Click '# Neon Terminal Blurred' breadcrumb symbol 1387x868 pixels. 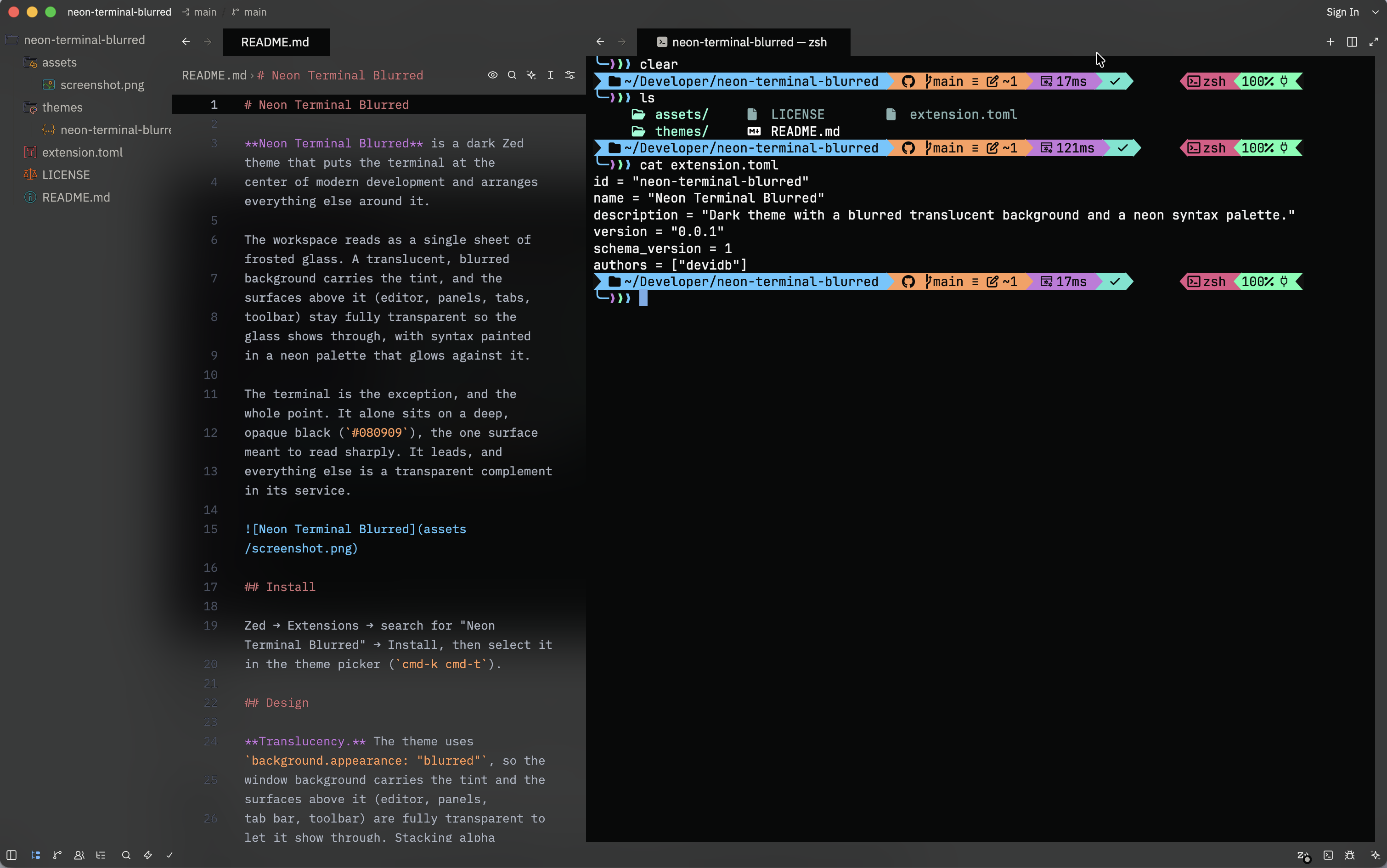point(340,75)
